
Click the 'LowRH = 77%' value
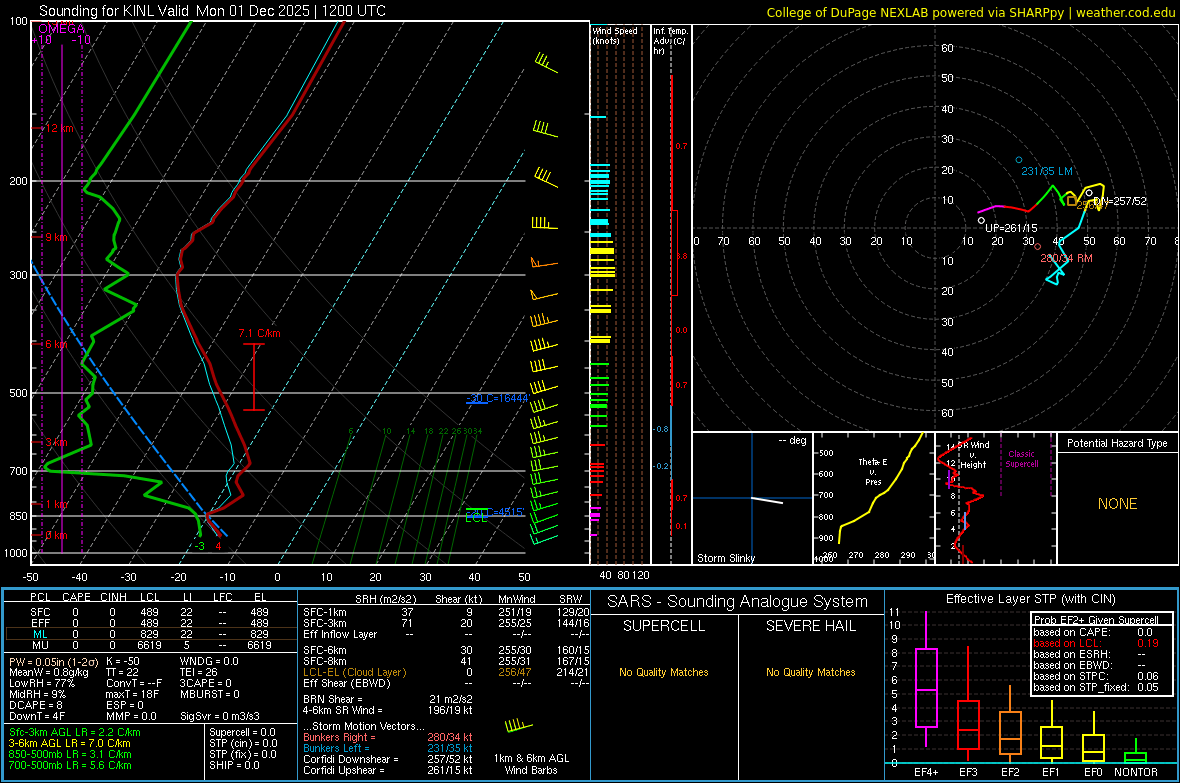click(x=42, y=683)
